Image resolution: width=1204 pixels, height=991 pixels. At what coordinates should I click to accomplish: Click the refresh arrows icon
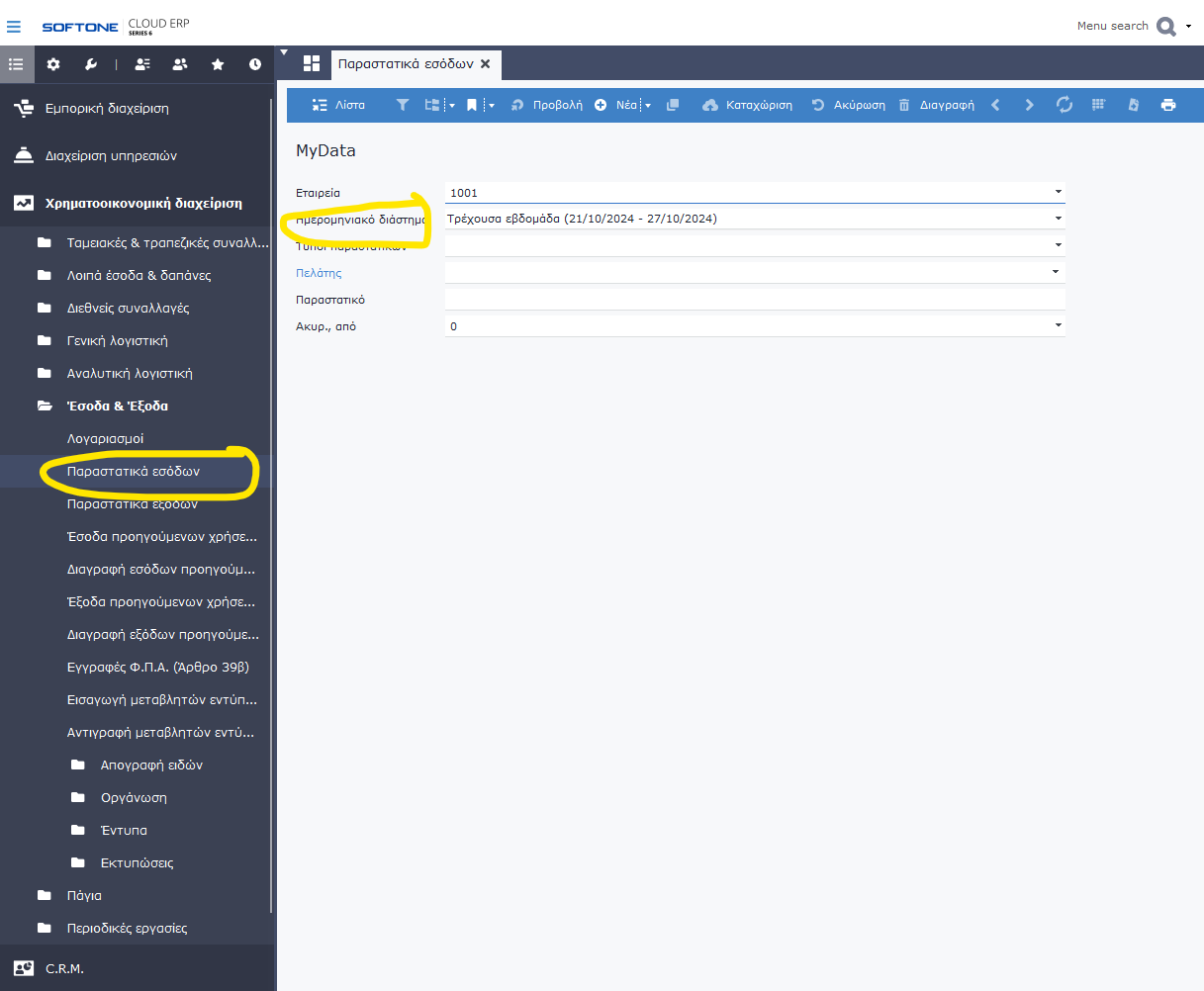[1065, 105]
